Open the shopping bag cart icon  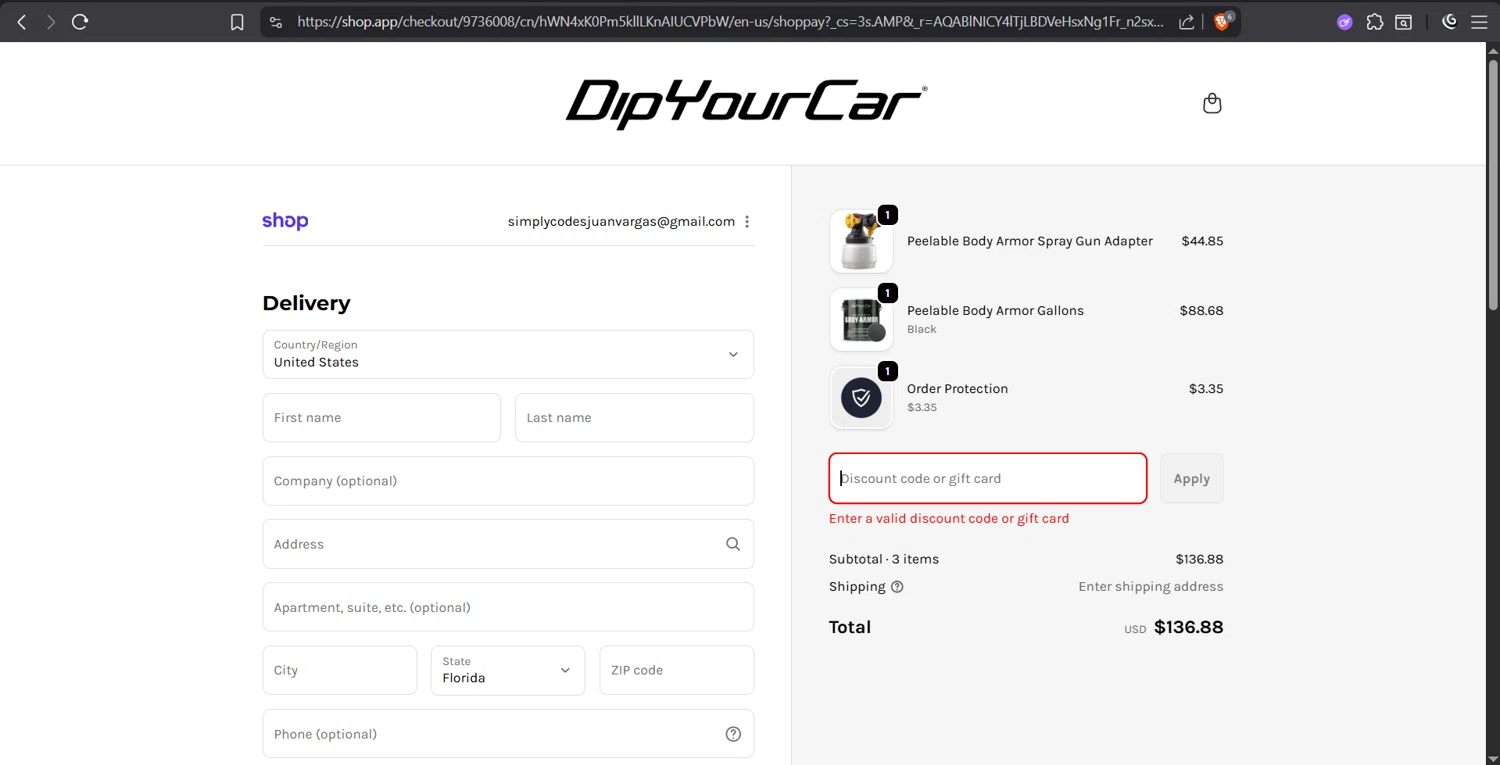[1212, 103]
